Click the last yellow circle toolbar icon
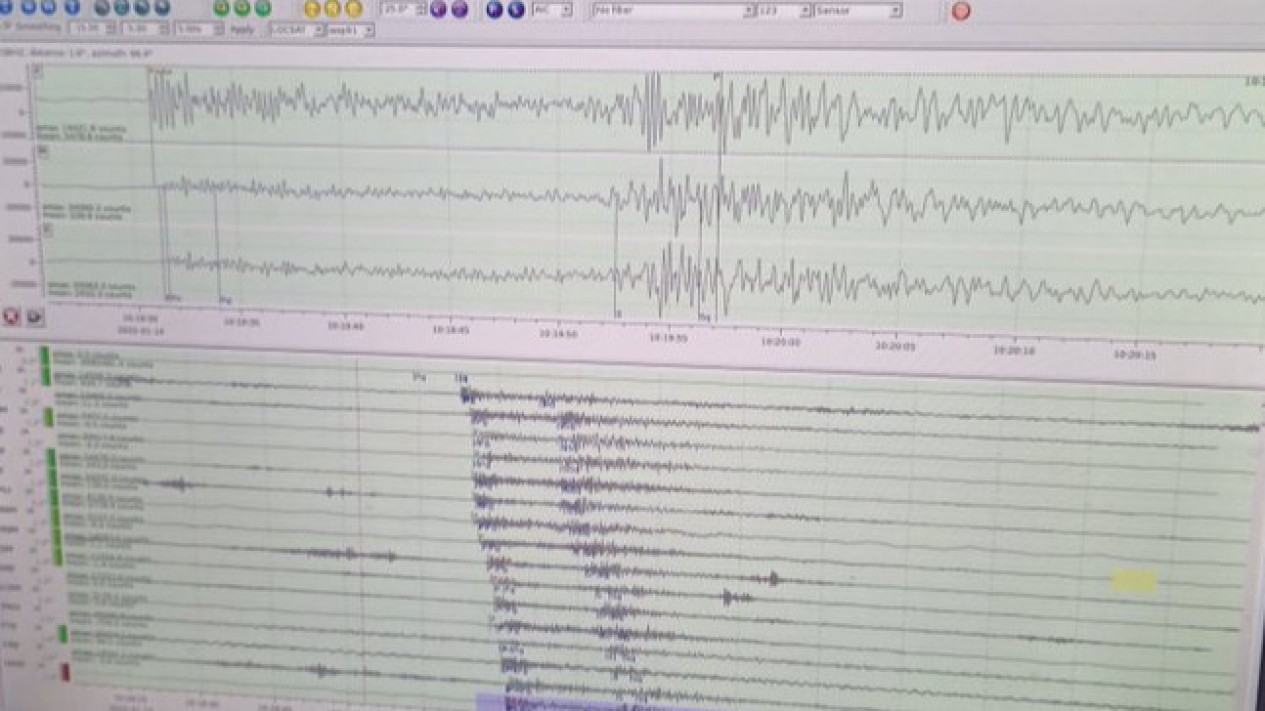 (x=354, y=9)
